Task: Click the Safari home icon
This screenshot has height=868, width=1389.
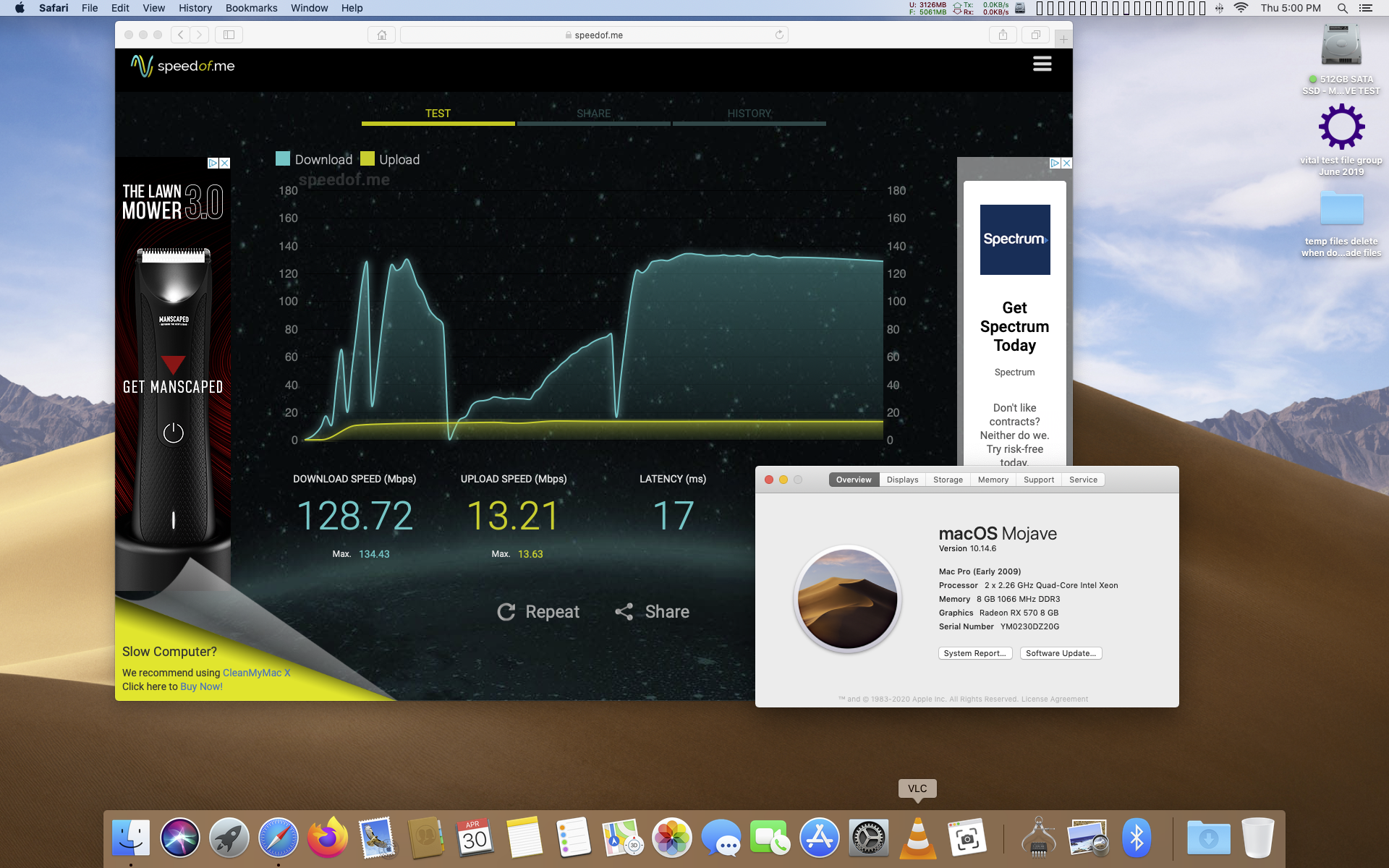Action: [381, 35]
